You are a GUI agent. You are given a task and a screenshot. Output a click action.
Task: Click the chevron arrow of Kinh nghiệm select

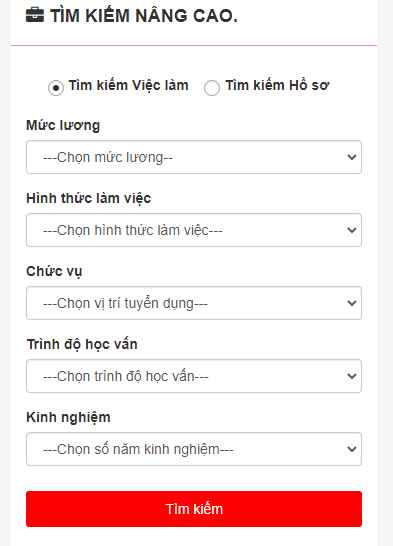[x=352, y=449]
